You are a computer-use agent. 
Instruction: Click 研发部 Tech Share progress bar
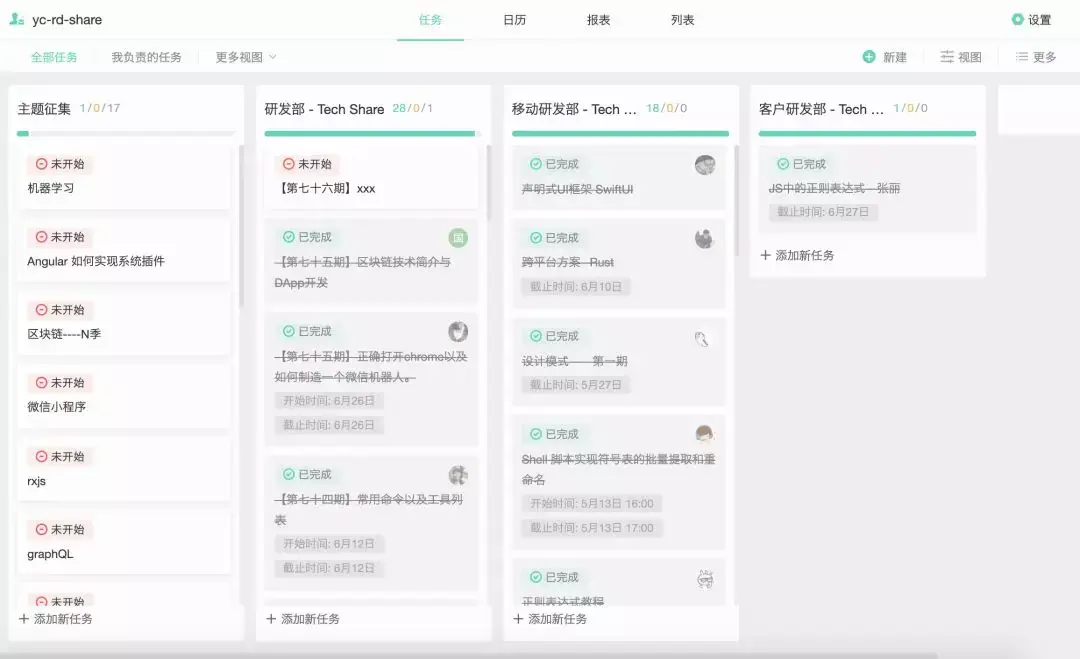tap(373, 134)
